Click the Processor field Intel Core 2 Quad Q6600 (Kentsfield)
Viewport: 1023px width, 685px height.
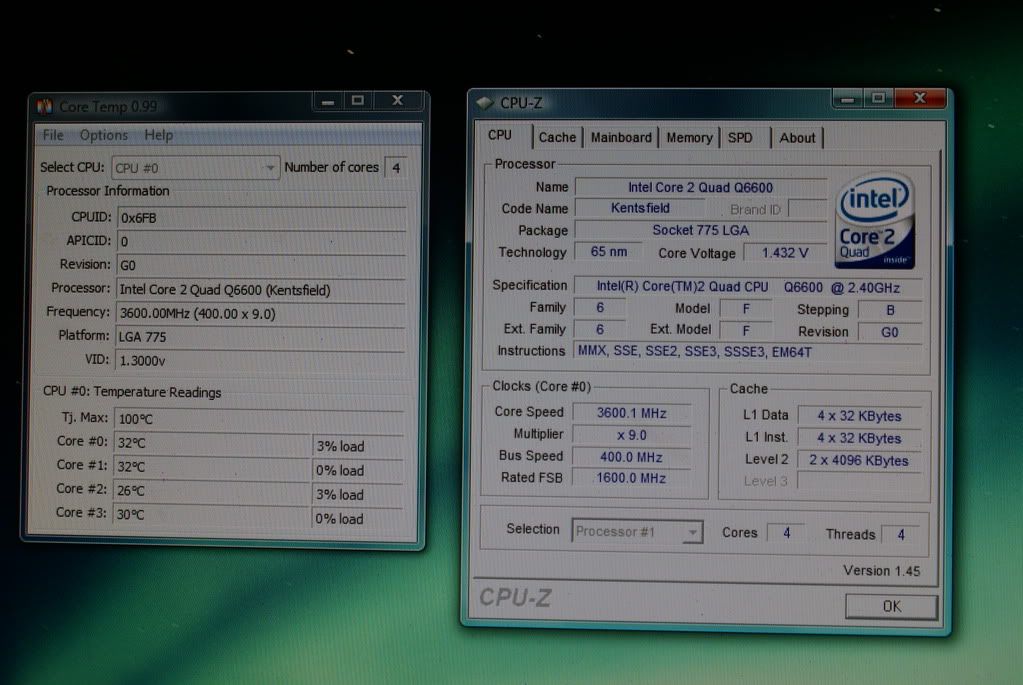pos(261,290)
